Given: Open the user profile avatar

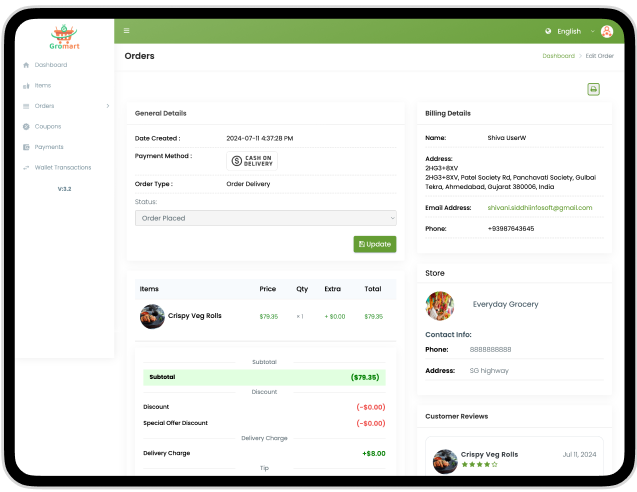Looking at the screenshot, I should (x=607, y=31).
